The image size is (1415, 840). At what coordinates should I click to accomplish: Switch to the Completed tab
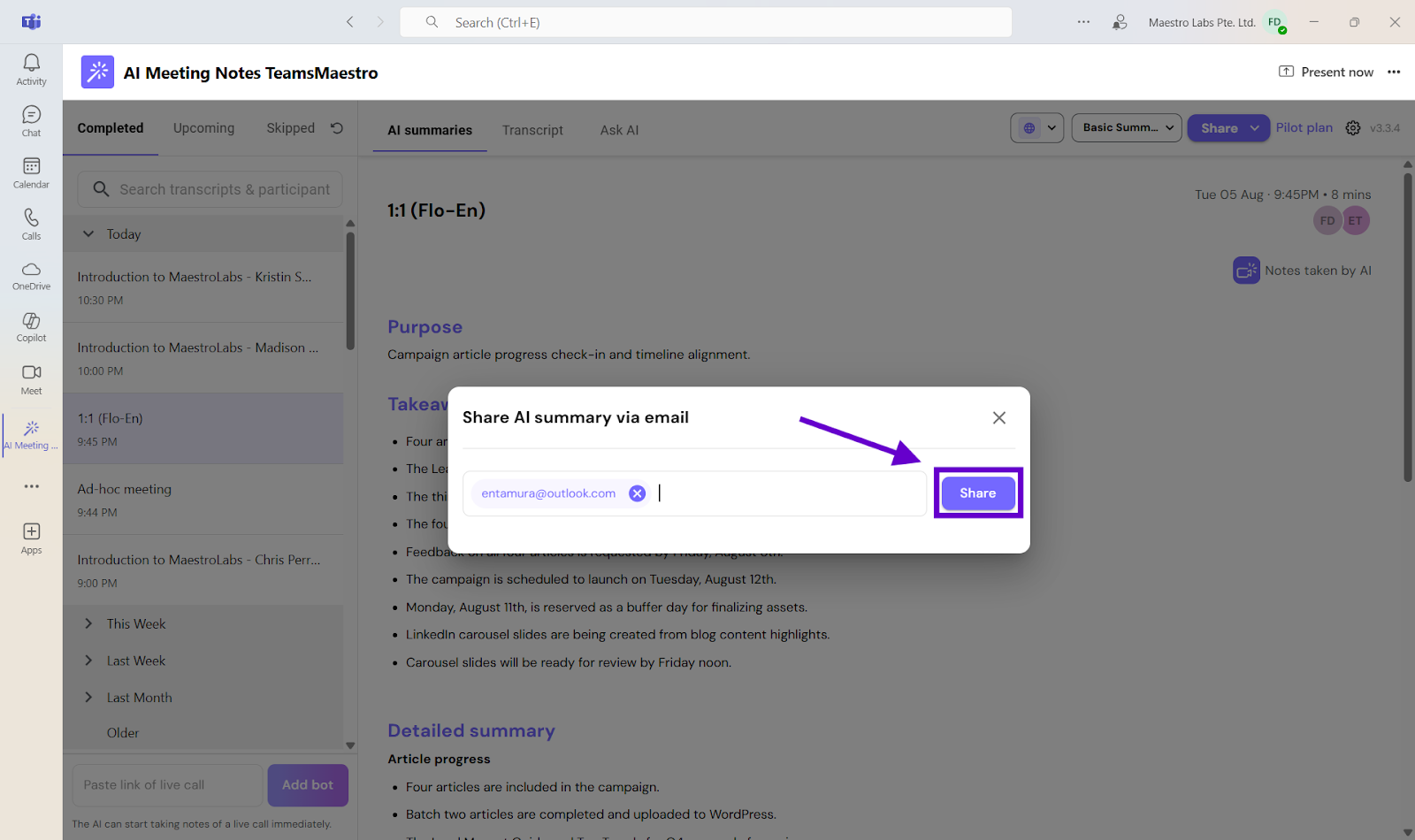coord(111,128)
